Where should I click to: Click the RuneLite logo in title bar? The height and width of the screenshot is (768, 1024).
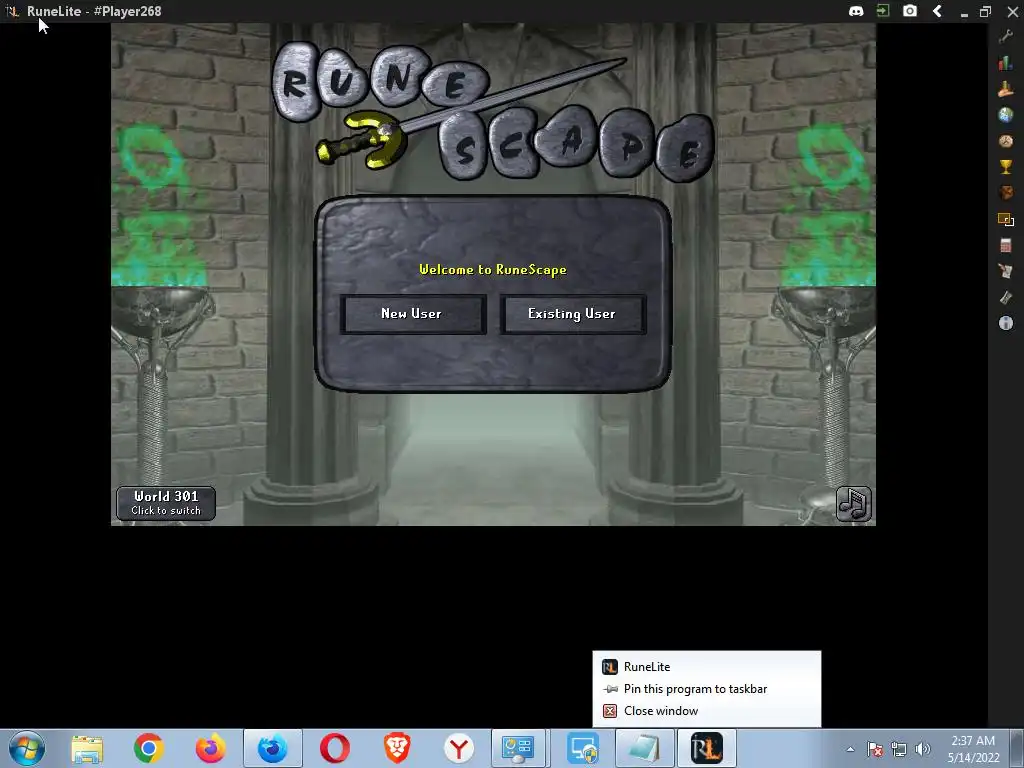click(x=12, y=11)
